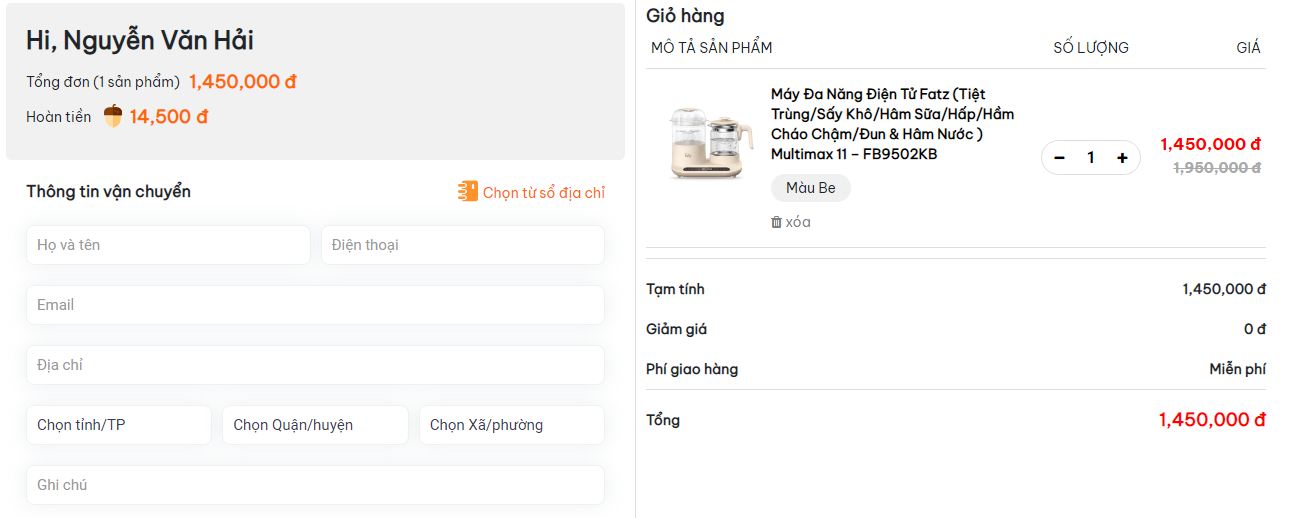This screenshot has width=1293, height=518.
Task: Click the quantity value 1
Action: coord(1091,158)
